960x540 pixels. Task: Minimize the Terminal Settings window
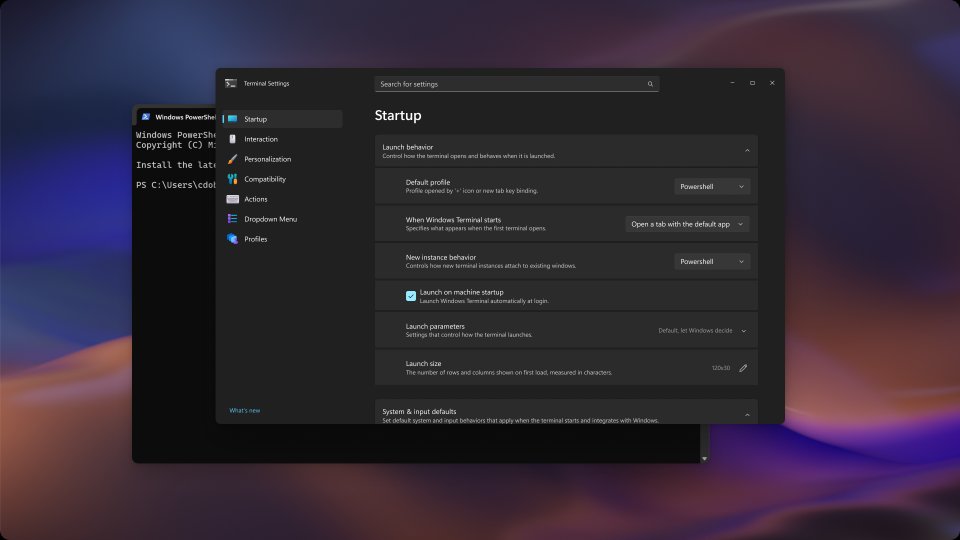(732, 83)
